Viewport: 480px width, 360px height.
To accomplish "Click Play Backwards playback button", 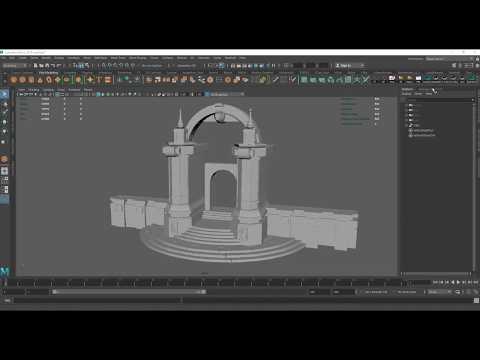I will 453,282.
